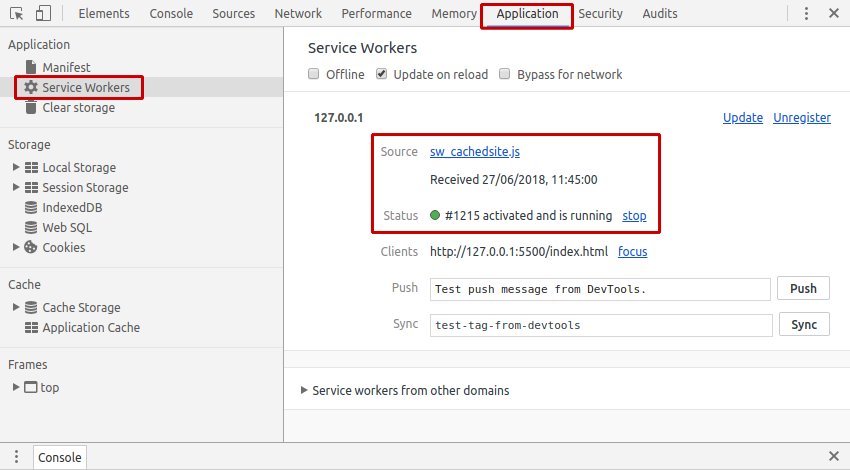Click the Application Cache grid icon
This screenshot has height=470, width=850.
31,327
